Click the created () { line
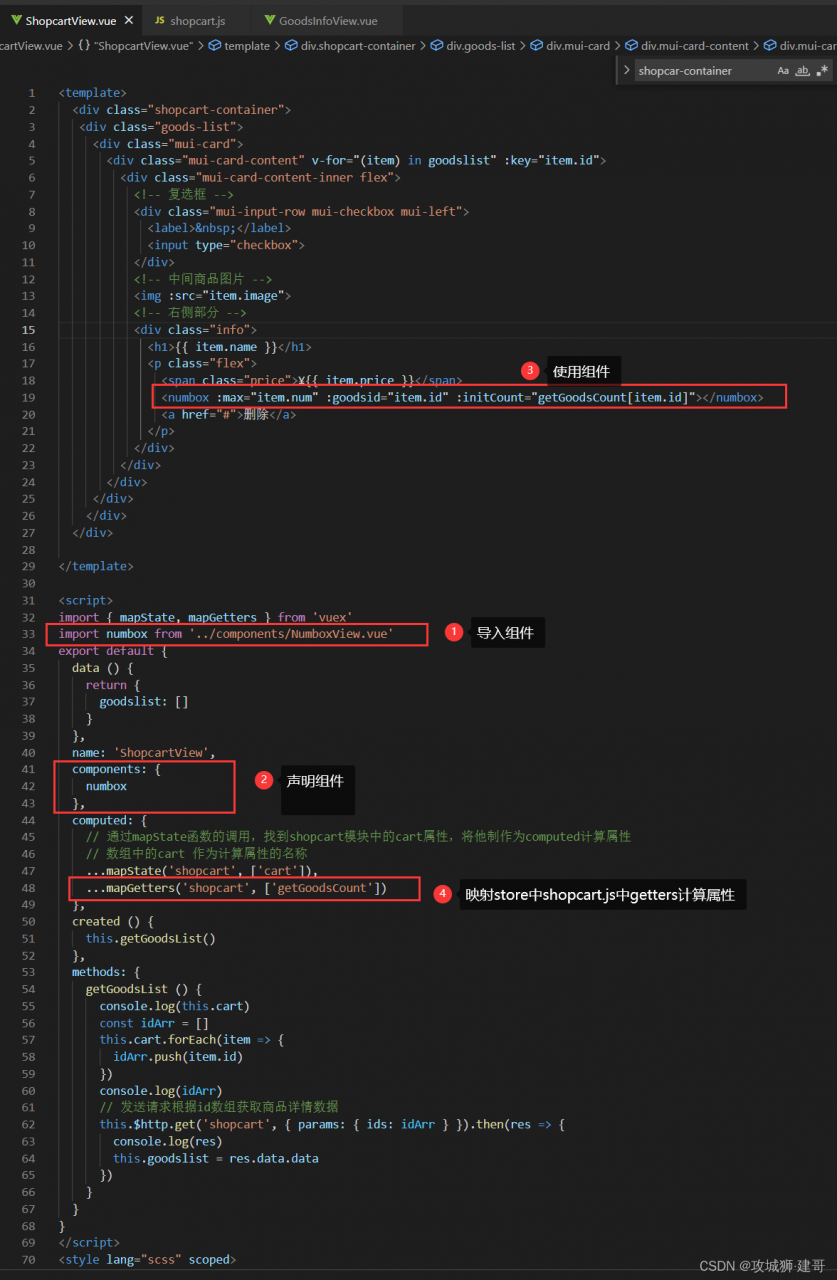 coord(112,922)
